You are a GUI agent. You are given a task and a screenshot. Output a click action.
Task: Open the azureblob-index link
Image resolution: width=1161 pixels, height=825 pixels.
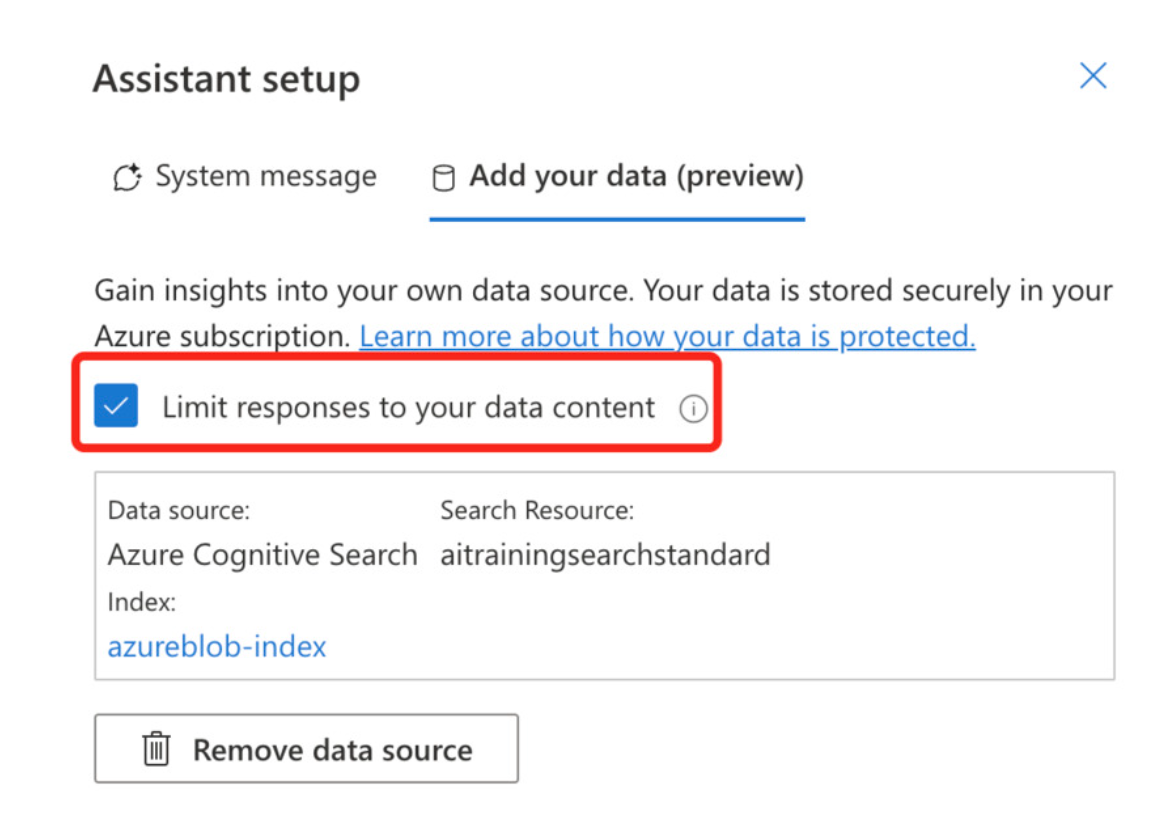pos(217,646)
